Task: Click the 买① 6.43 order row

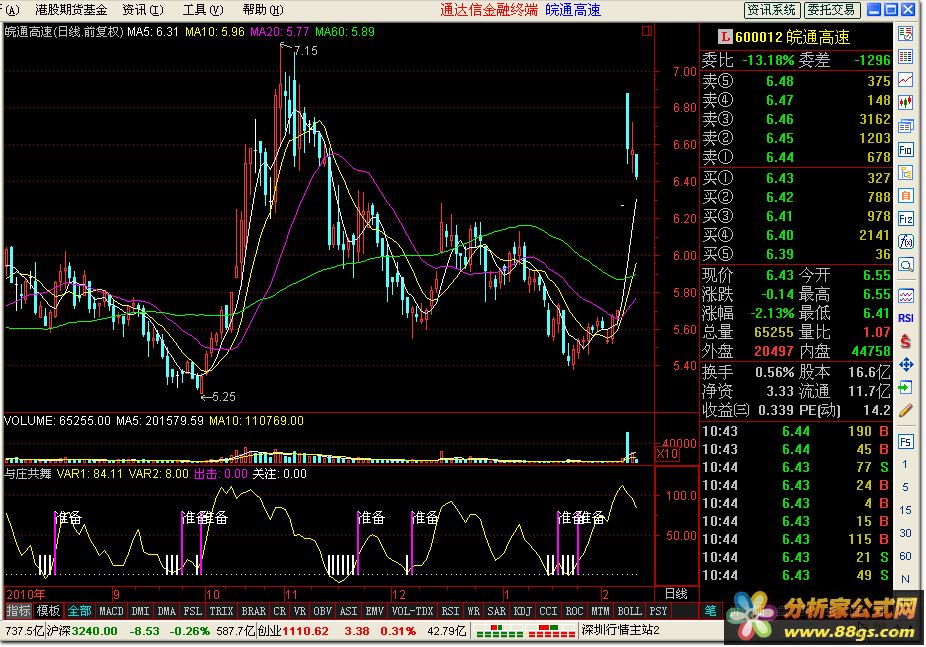Action: [x=796, y=178]
